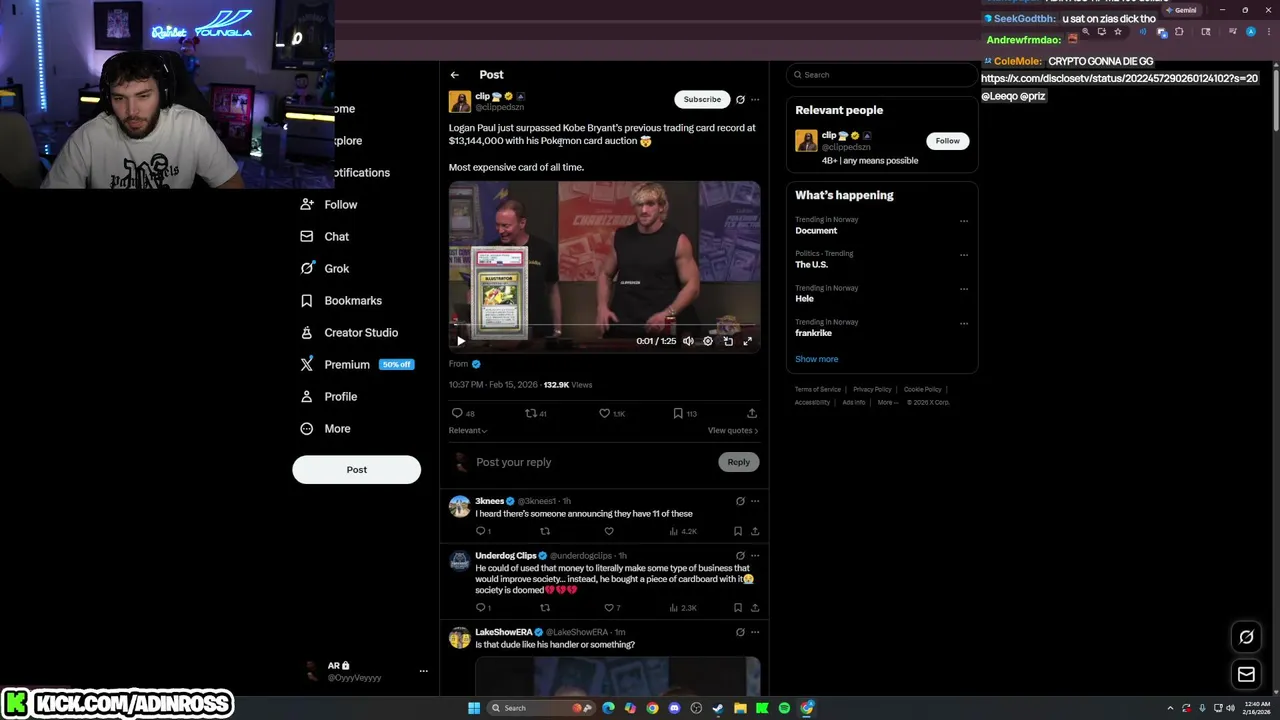This screenshot has height=720, width=1280.
Task: Open Underdog Clips reply's more options
Action: (755, 556)
